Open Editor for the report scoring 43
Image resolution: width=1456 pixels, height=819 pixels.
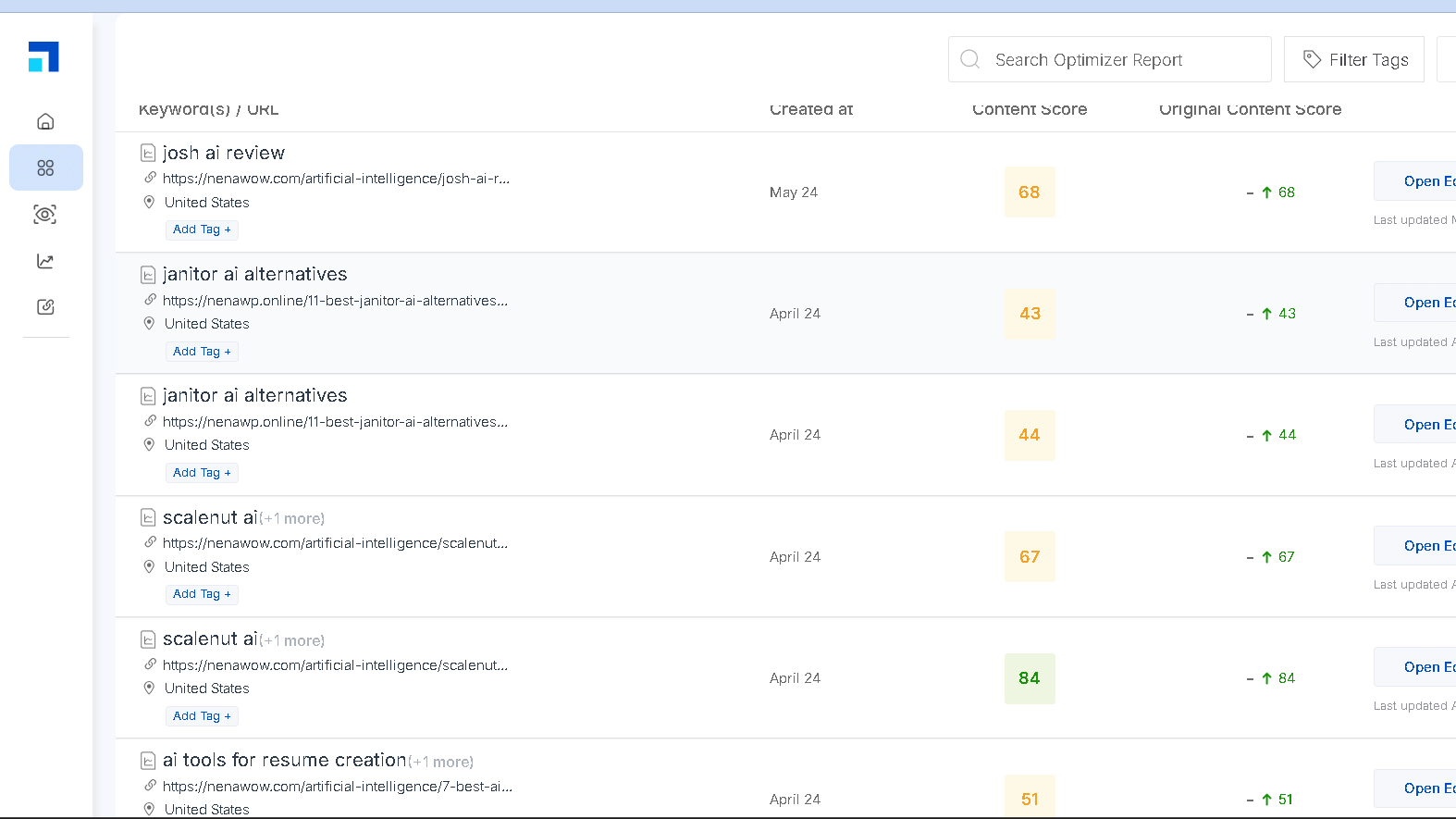tap(1415, 303)
